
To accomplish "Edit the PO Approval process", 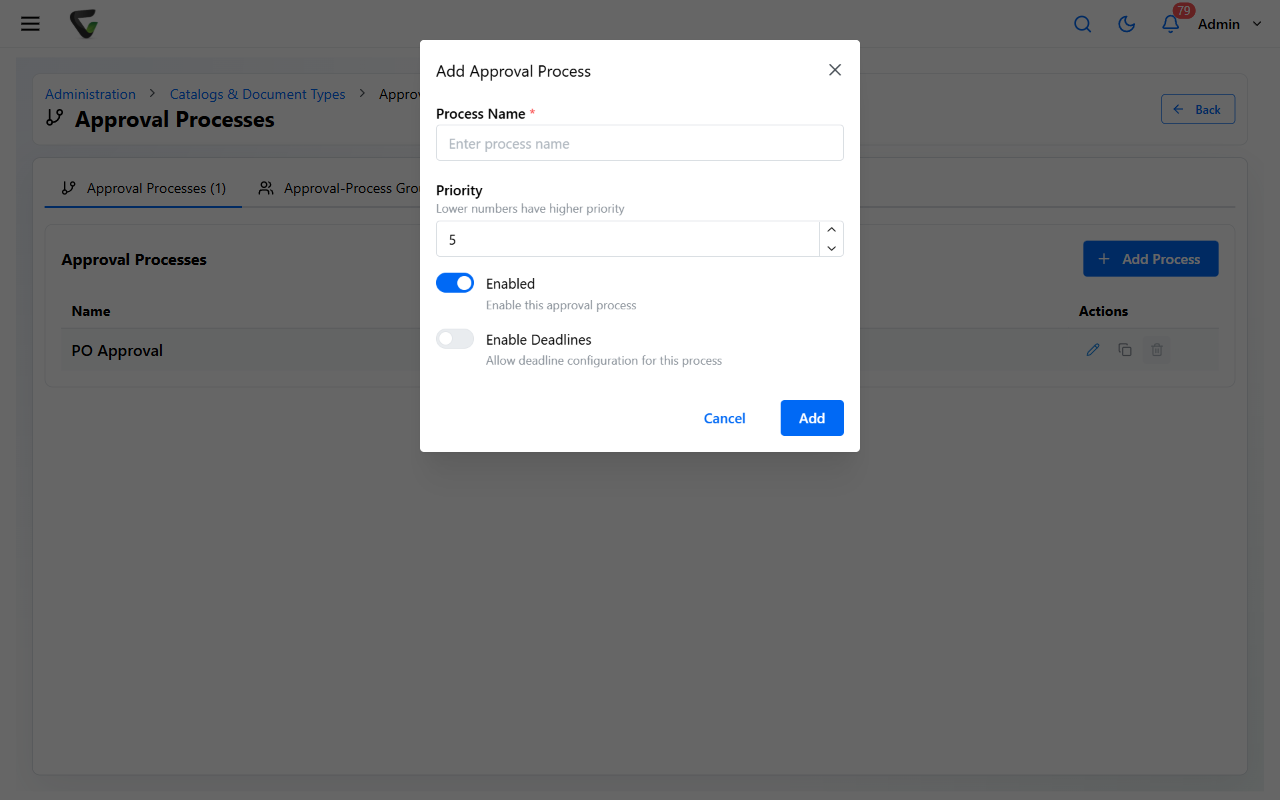I will [x=1093, y=350].
